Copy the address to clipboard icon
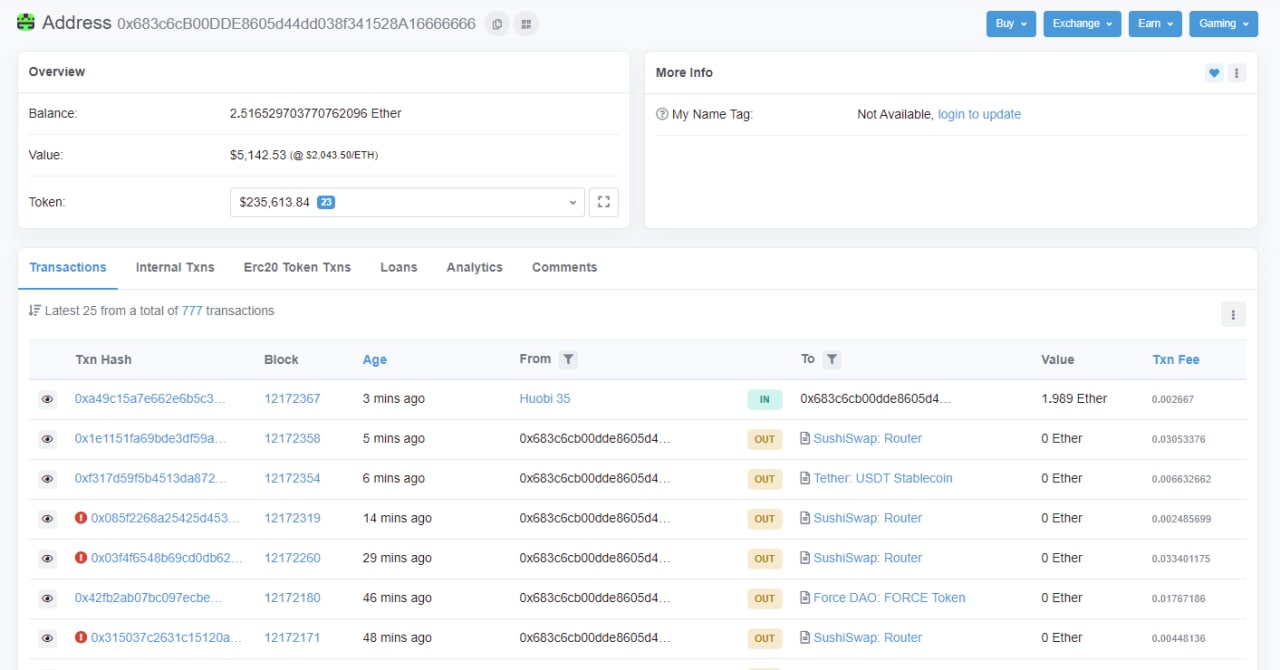Image resolution: width=1280 pixels, height=670 pixels. pos(497,23)
